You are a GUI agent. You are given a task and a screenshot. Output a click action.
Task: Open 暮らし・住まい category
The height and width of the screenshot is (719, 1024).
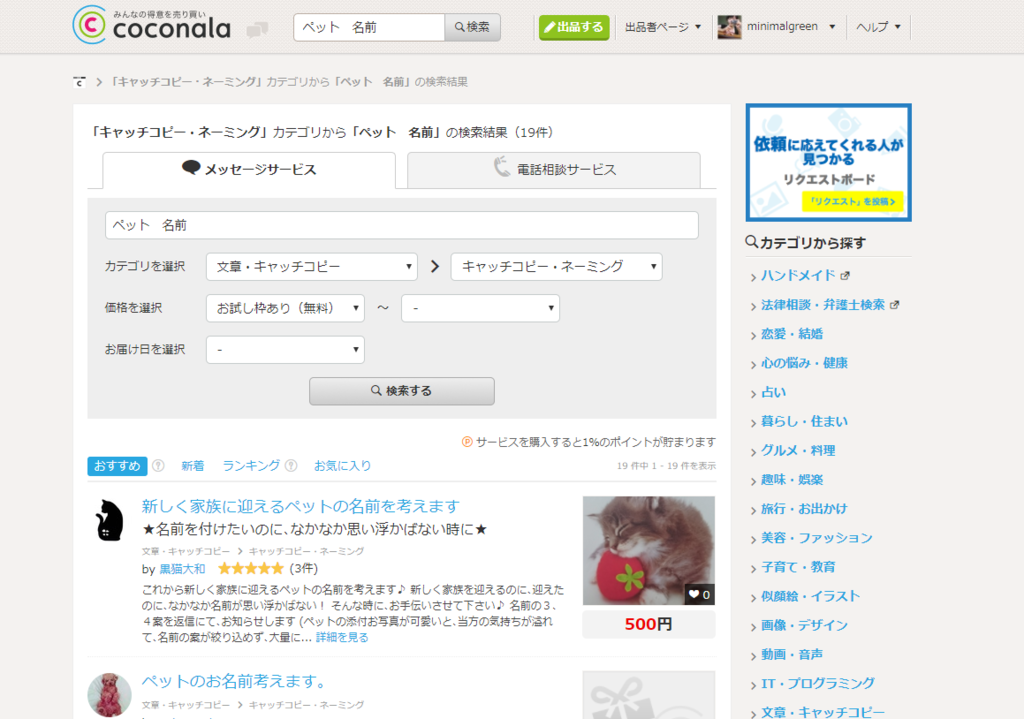point(804,421)
